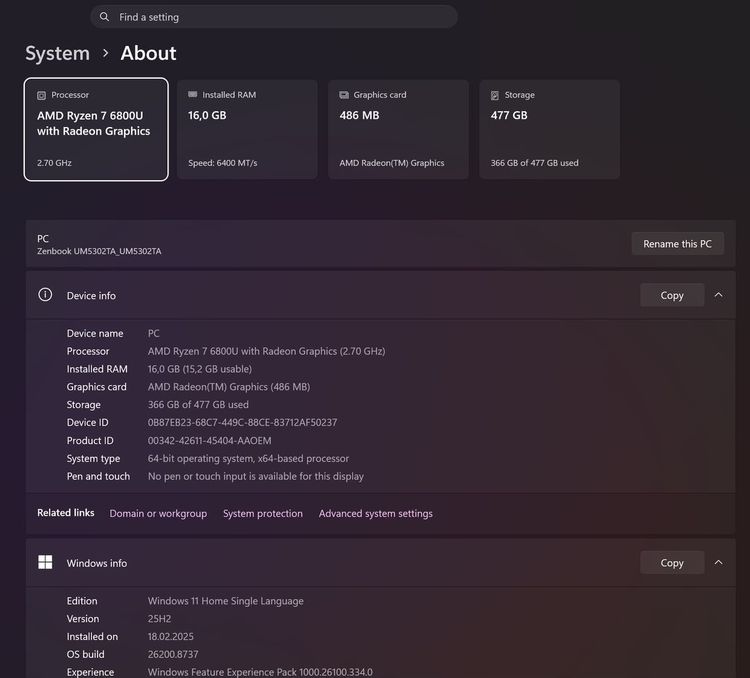Click the Installed on date 18.02.2025
The image size is (750, 678).
click(x=171, y=636)
